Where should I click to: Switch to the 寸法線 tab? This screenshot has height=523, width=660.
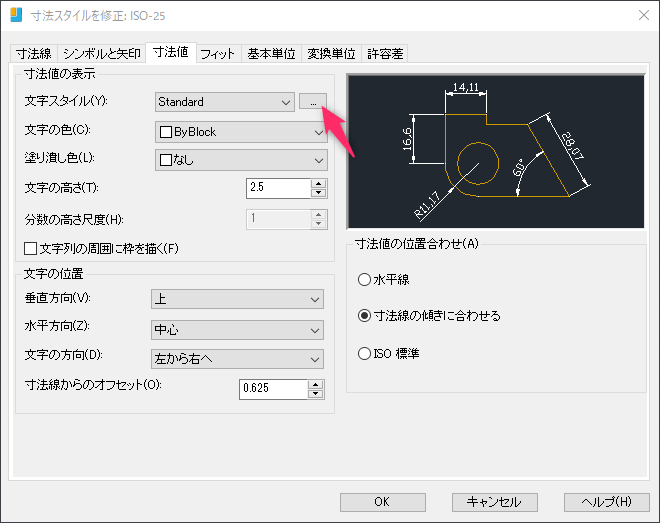tap(34, 53)
